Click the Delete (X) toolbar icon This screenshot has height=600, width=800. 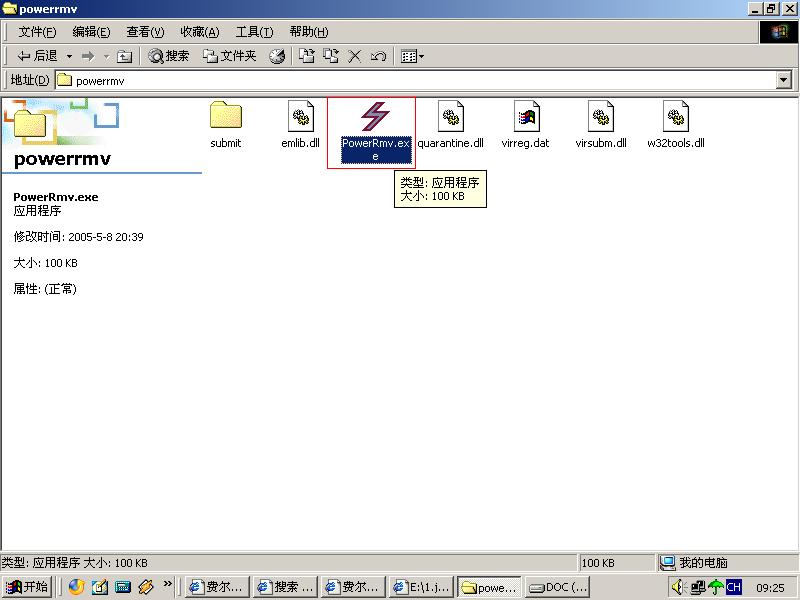(355, 56)
